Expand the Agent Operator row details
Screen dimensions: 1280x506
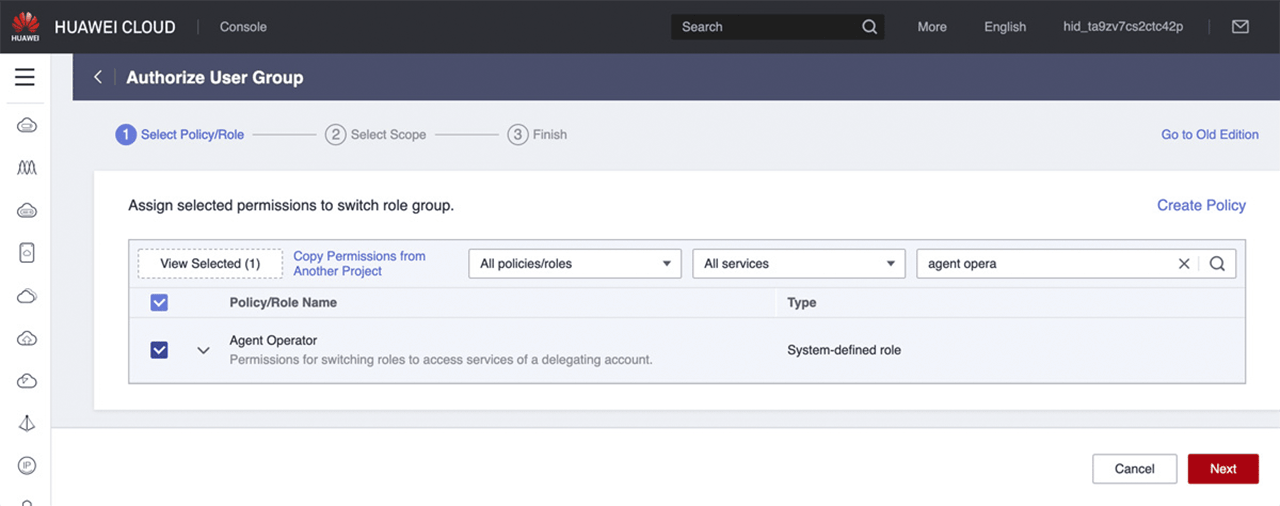point(204,351)
